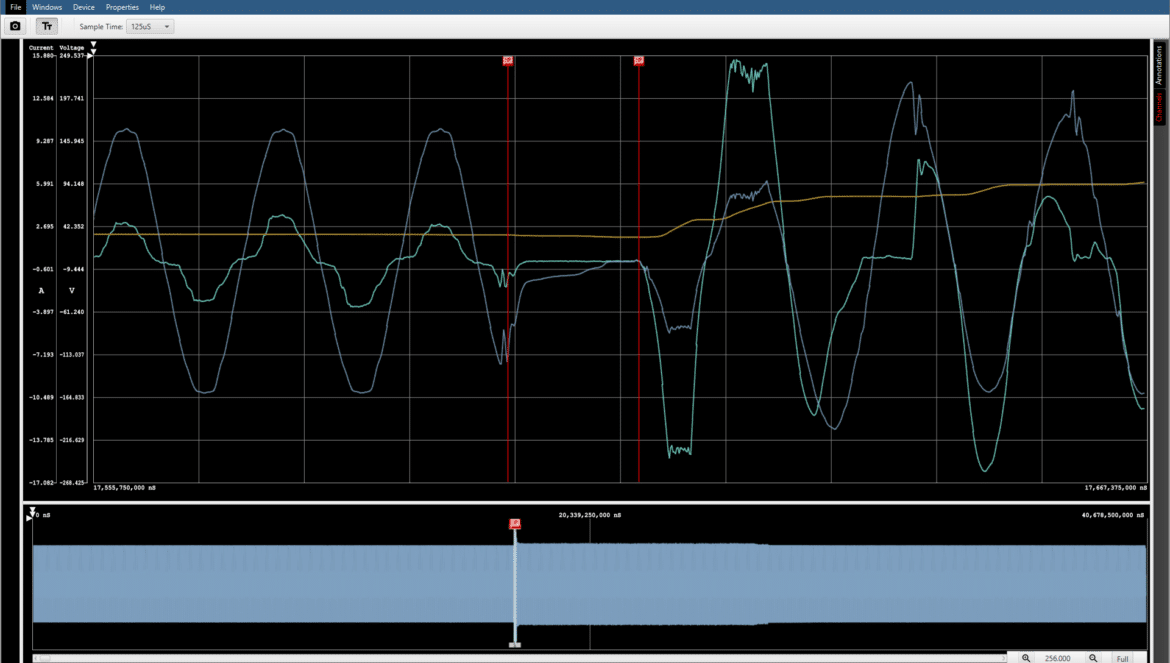Click the Full zoom button
Viewport: 1170px width, 663px height.
1122,659
